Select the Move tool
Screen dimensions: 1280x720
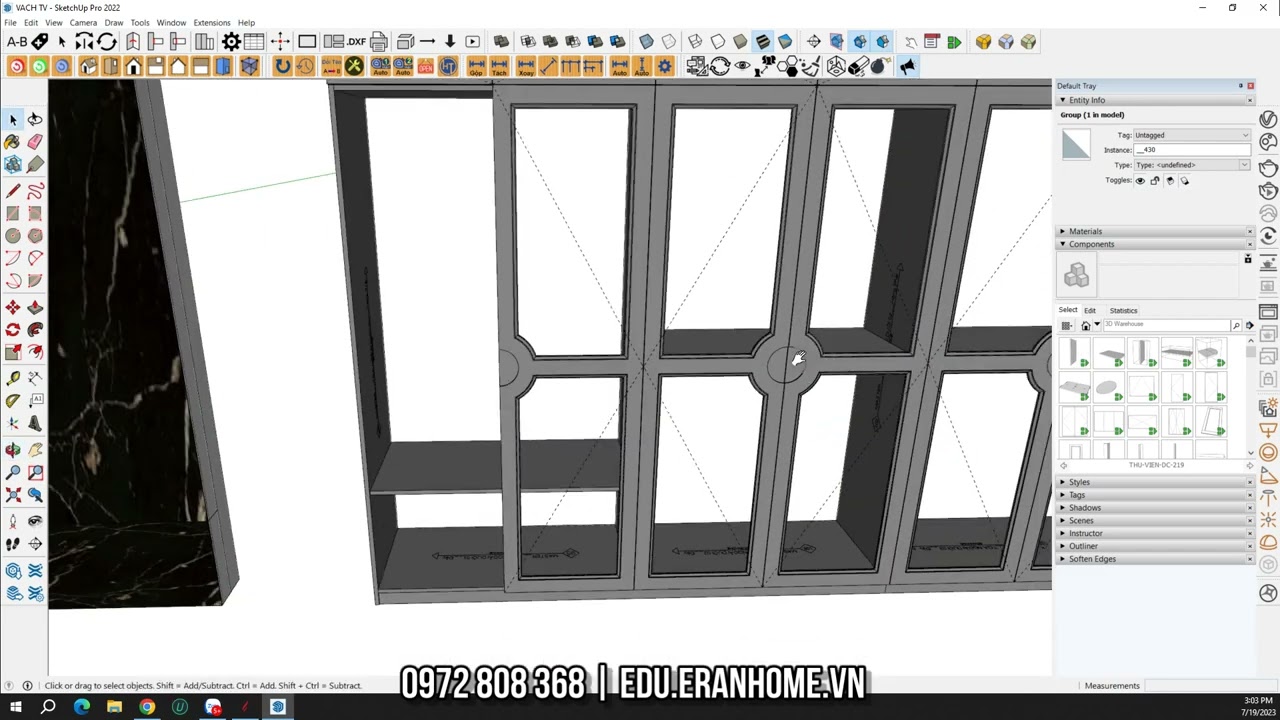13,308
